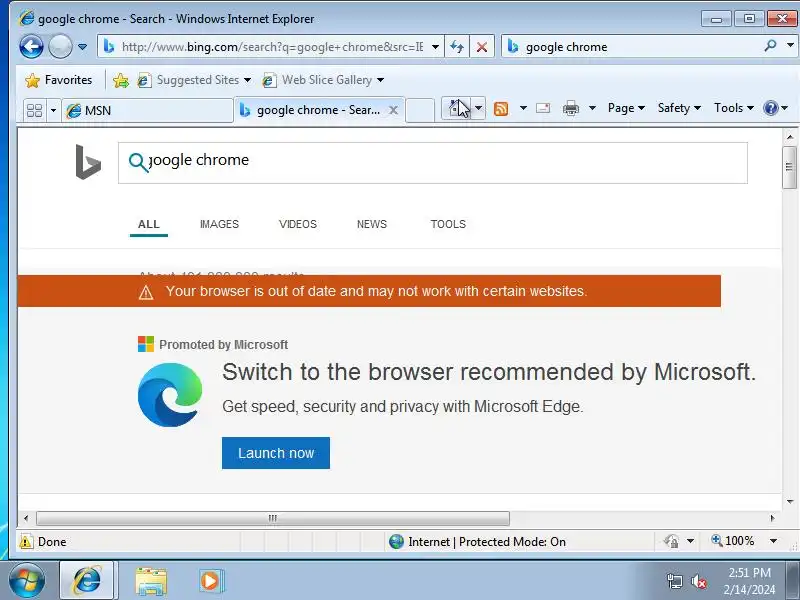Open the Favorites star button
The width and height of the screenshot is (800, 600).
(58, 80)
